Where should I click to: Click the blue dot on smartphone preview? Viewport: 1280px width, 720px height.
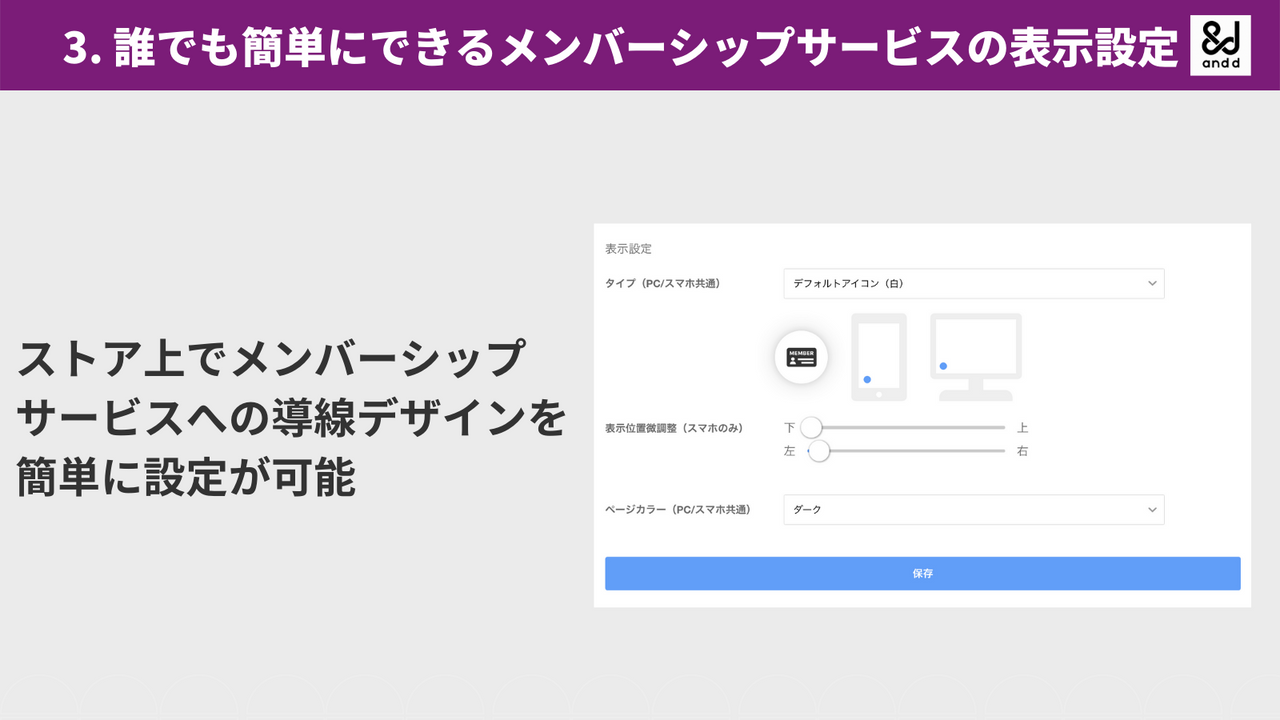tap(867, 380)
